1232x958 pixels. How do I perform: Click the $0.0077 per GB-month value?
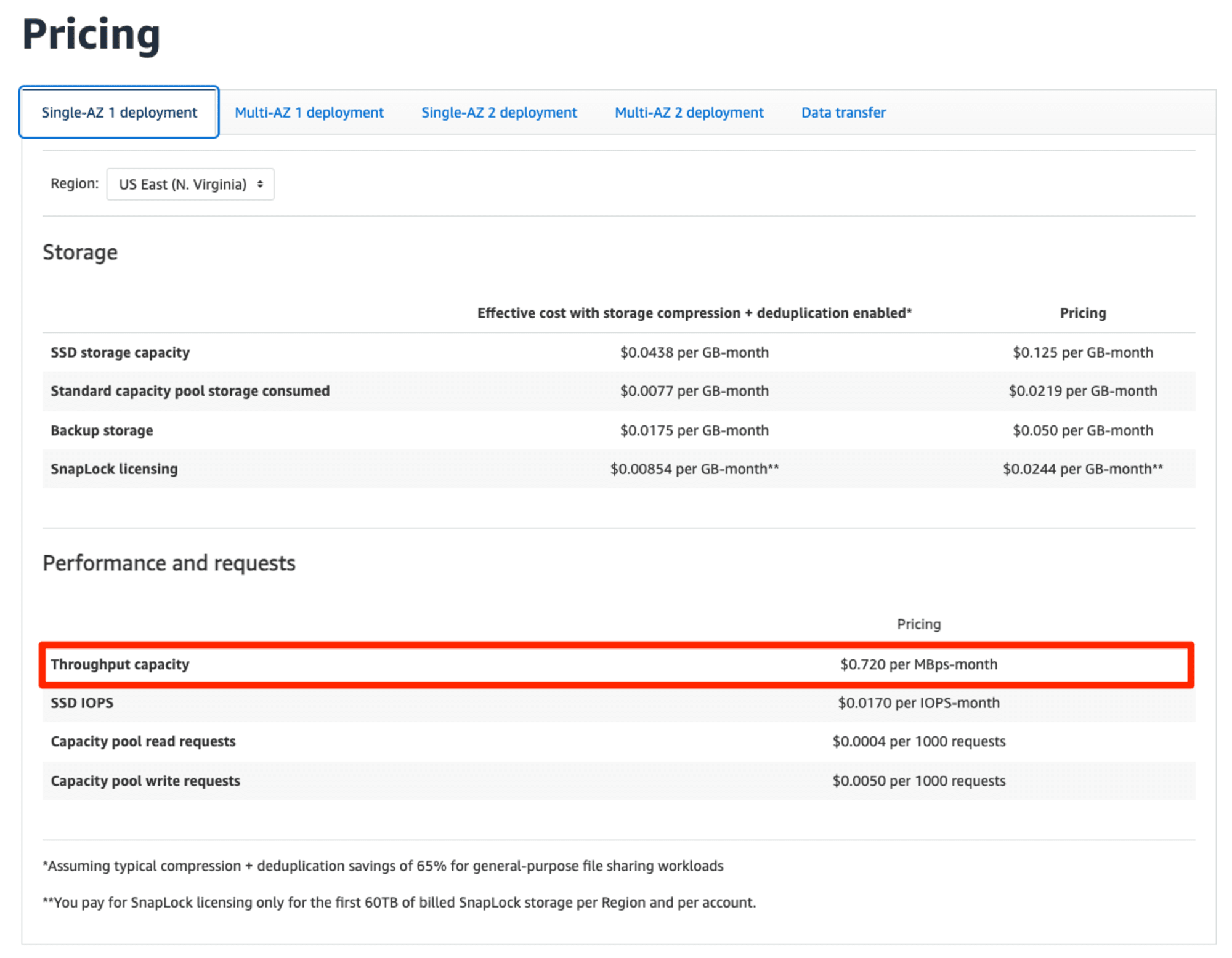click(694, 392)
